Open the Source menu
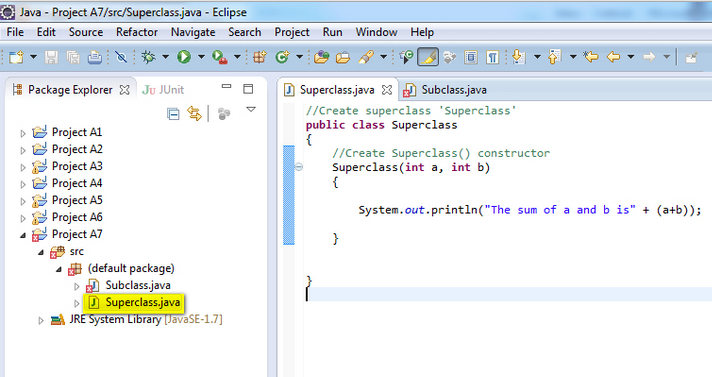Screen dimensions: 712x377 (x=86, y=32)
